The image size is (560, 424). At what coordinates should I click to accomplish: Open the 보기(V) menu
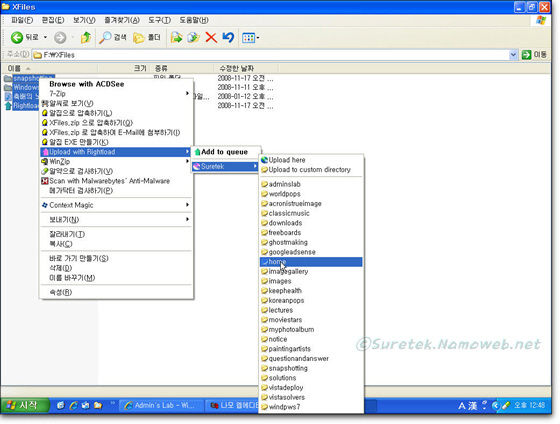pyautogui.click(x=84, y=20)
